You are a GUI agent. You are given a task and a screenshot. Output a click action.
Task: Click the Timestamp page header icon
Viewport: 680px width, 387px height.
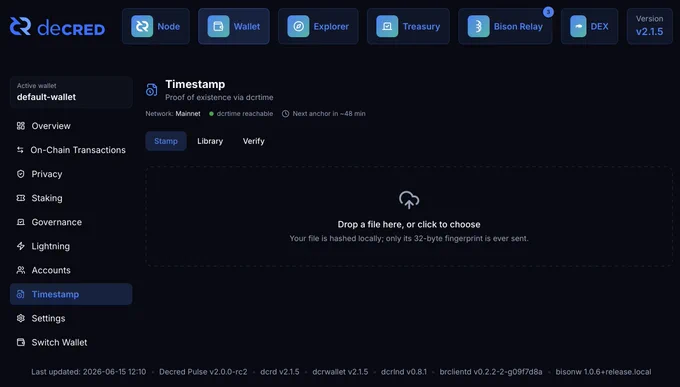(x=151, y=90)
